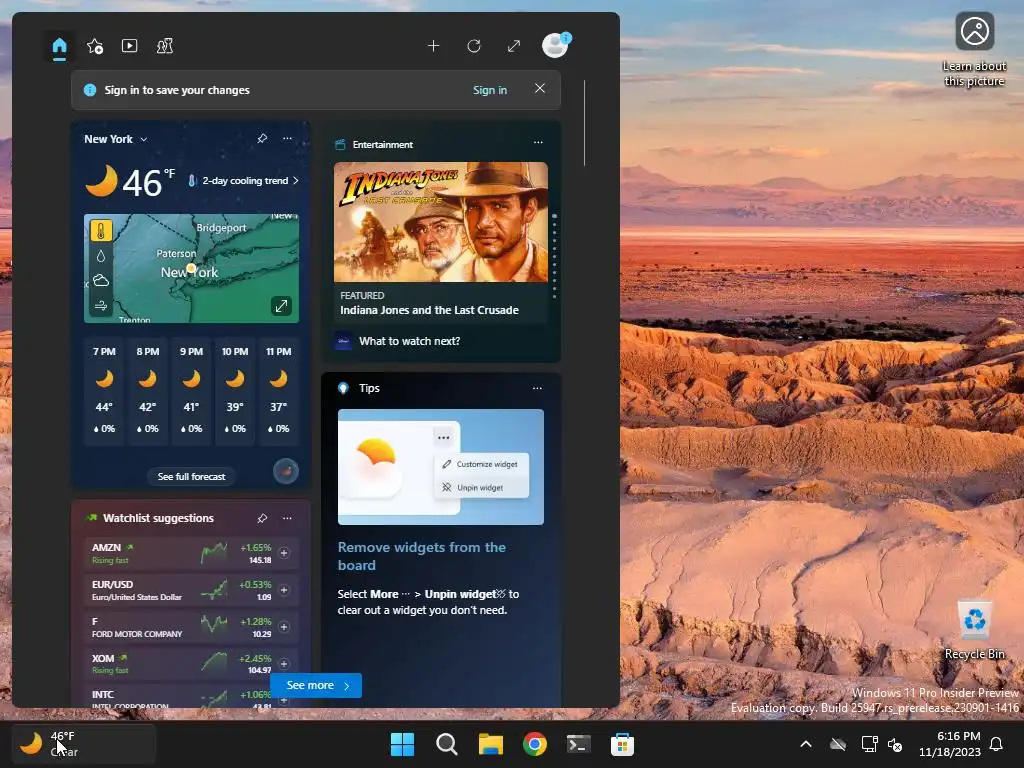This screenshot has height=768, width=1024.
Task: Open the 11 PM hourly forecast
Action: [279, 391]
